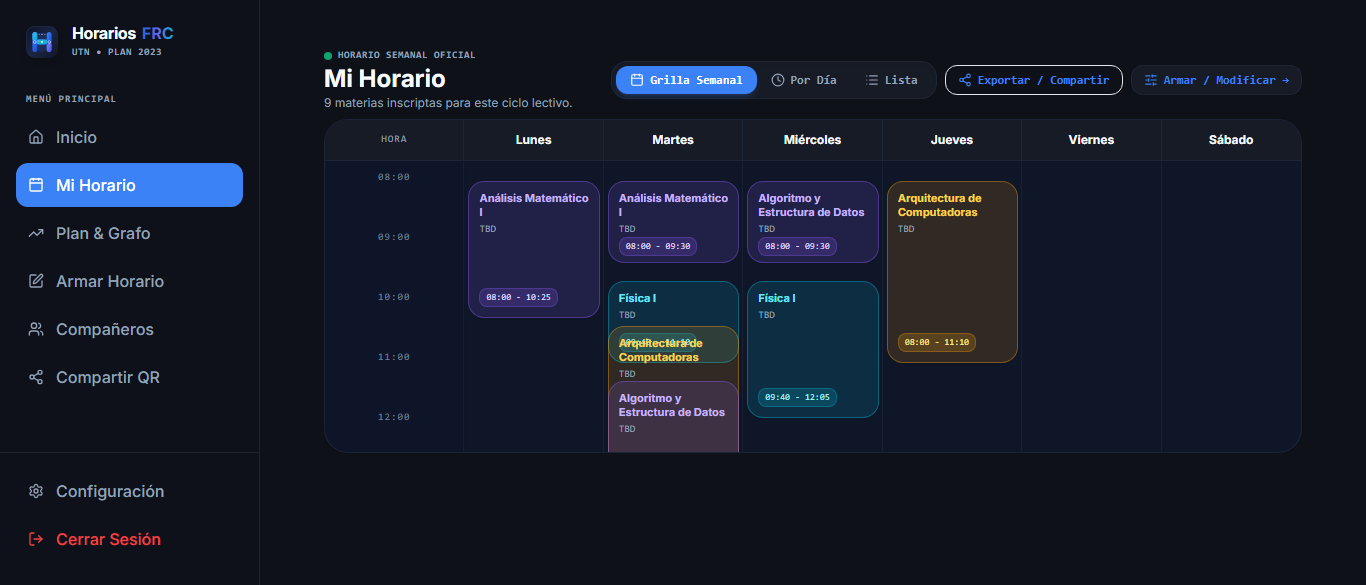The image size is (1366, 585).
Task: Switch to Lista view
Action: click(x=891, y=80)
